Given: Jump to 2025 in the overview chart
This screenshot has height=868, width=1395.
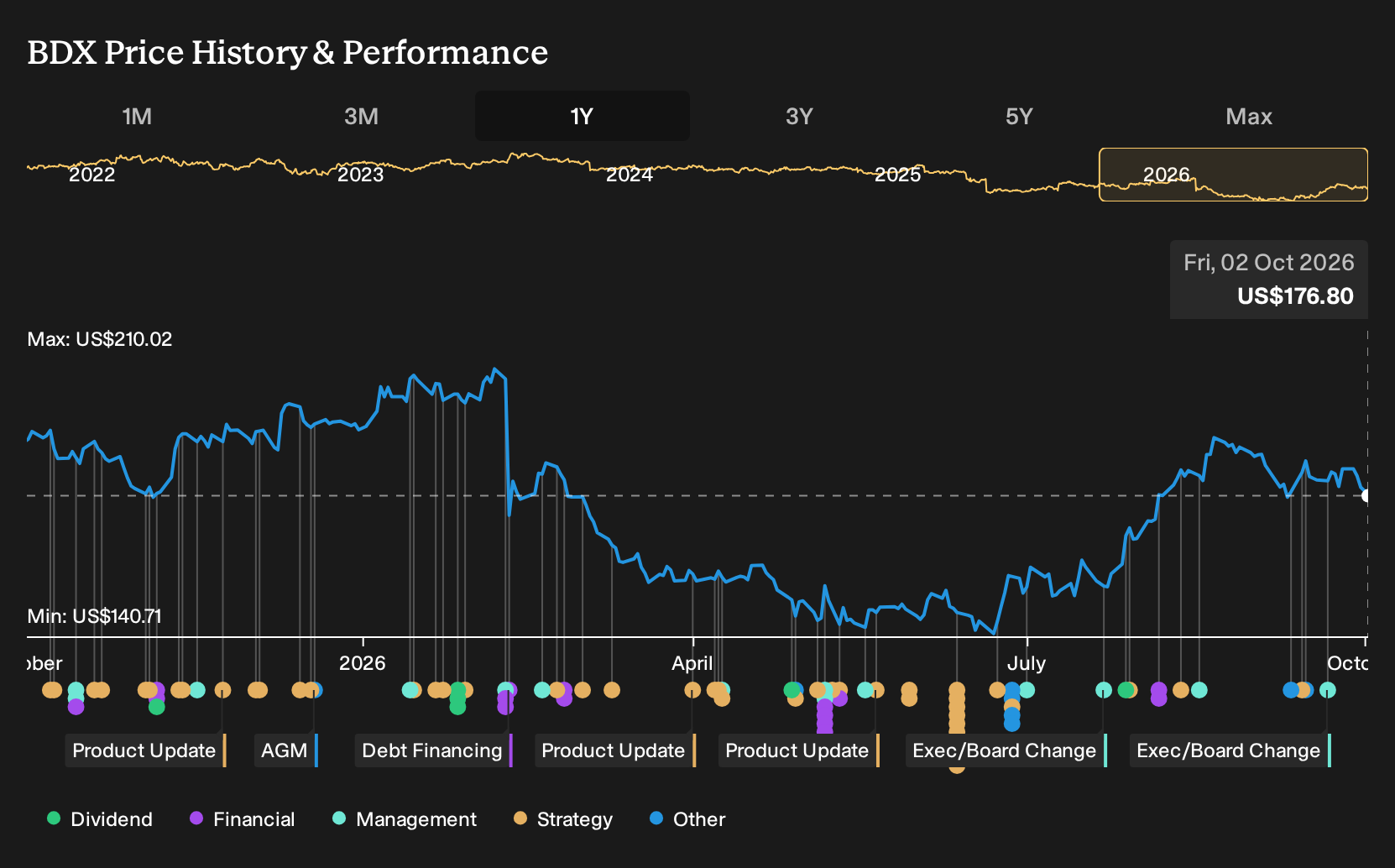Looking at the screenshot, I should click(897, 175).
